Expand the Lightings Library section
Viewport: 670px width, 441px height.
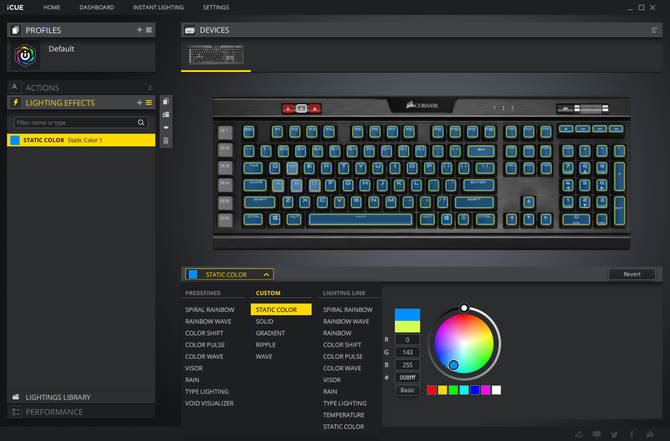pyautogui.click(x=81, y=397)
